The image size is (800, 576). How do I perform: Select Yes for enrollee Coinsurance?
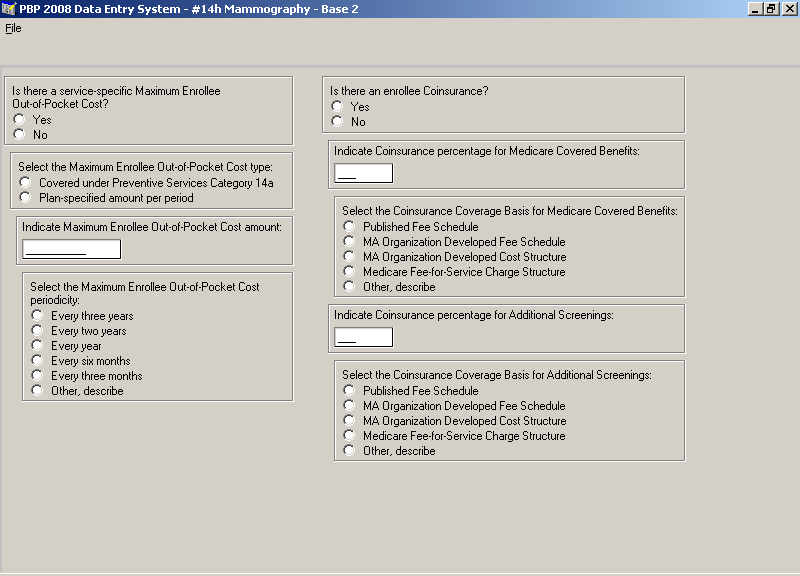(337, 106)
